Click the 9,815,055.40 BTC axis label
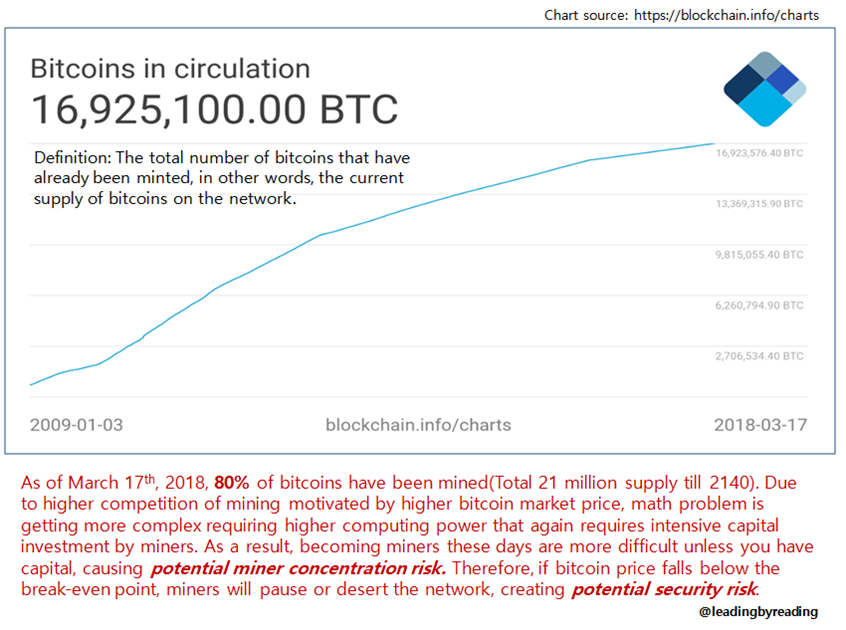This screenshot has height=630, width=846. tap(759, 255)
